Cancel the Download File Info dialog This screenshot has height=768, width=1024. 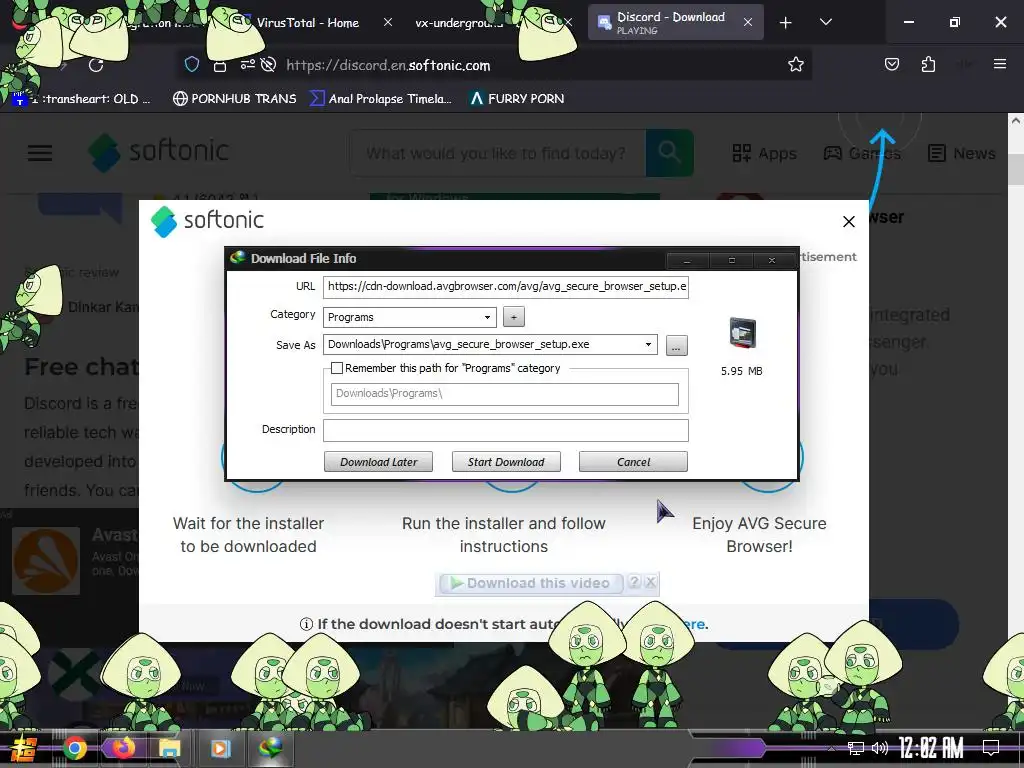633,462
